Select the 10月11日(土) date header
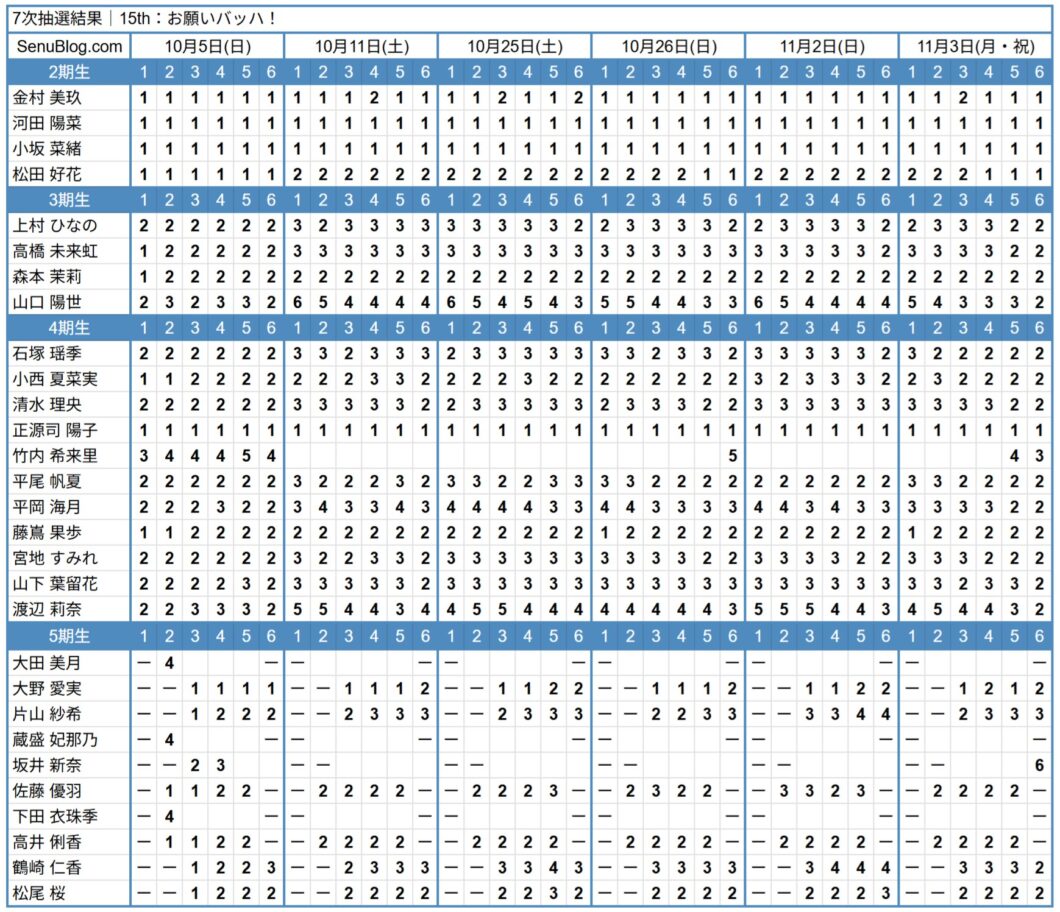1060x912 pixels. [x=361, y=47]
